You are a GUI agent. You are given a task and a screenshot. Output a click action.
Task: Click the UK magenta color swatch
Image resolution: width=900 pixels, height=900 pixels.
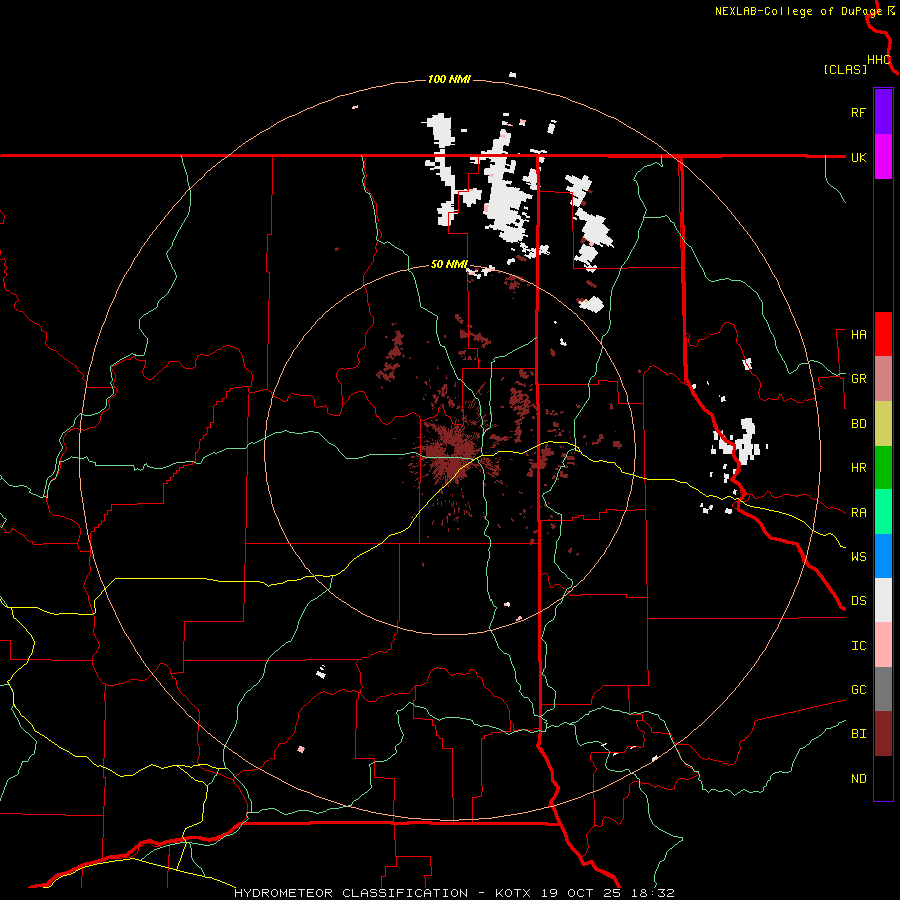[883, 157]
